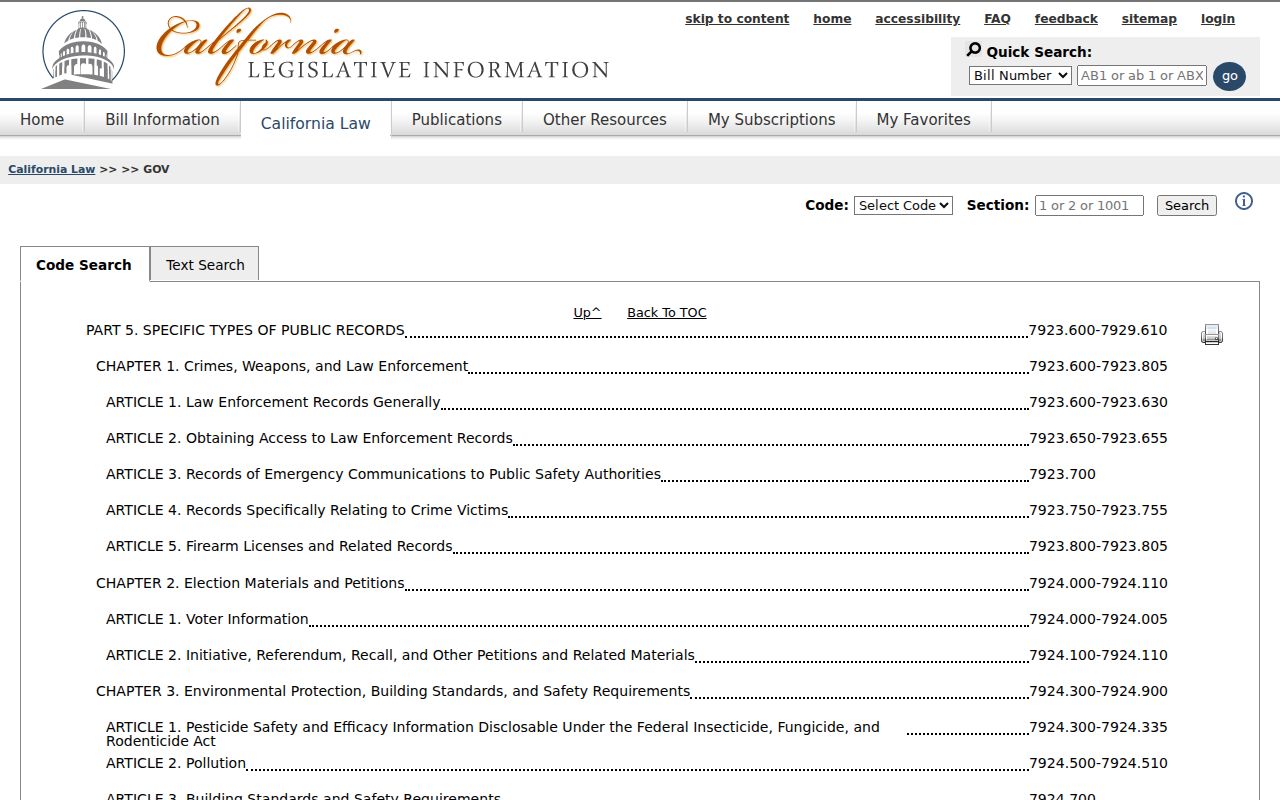The width and height of the screenshot is (1280, 800).
Task: Click the login link
Action: click(x=1218, y=19)
